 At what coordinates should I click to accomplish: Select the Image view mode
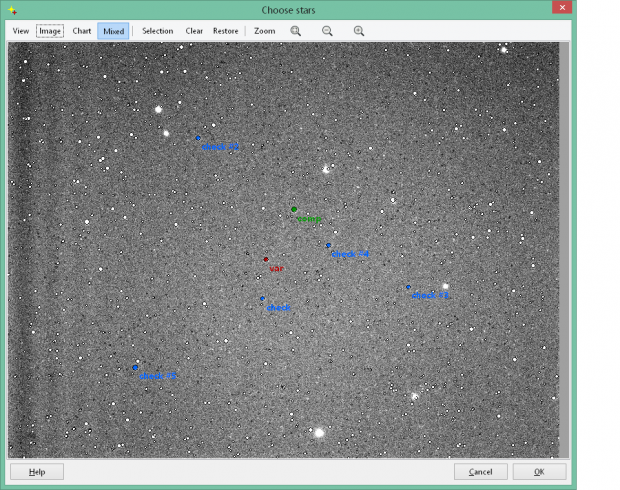(50, 31)
